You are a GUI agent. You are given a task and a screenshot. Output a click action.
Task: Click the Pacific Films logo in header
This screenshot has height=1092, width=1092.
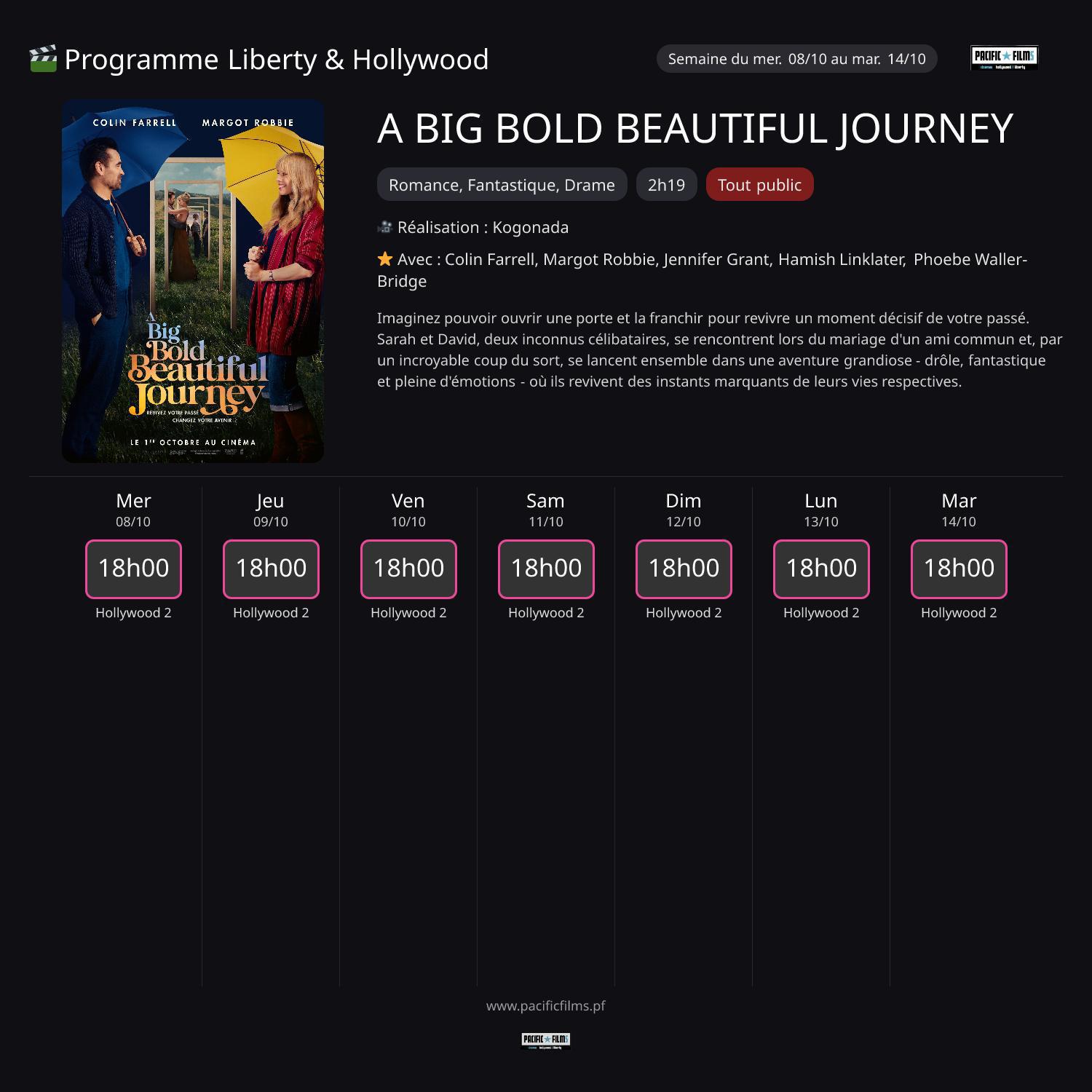pos(1004,58)
